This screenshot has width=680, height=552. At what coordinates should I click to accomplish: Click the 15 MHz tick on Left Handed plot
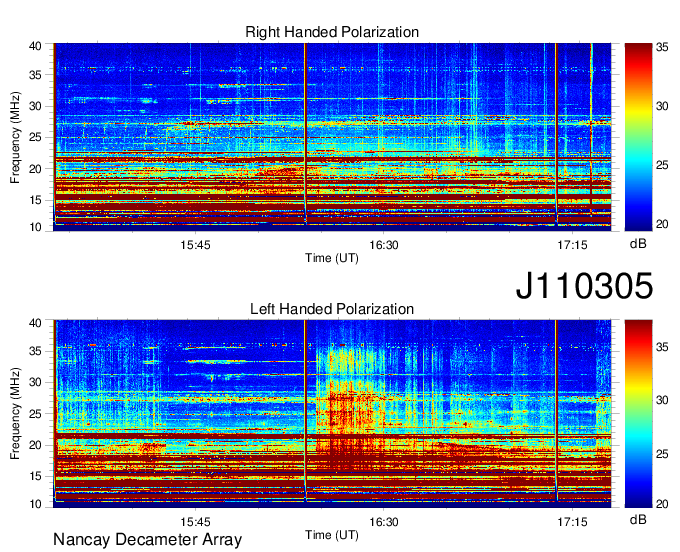pos(35,477)
